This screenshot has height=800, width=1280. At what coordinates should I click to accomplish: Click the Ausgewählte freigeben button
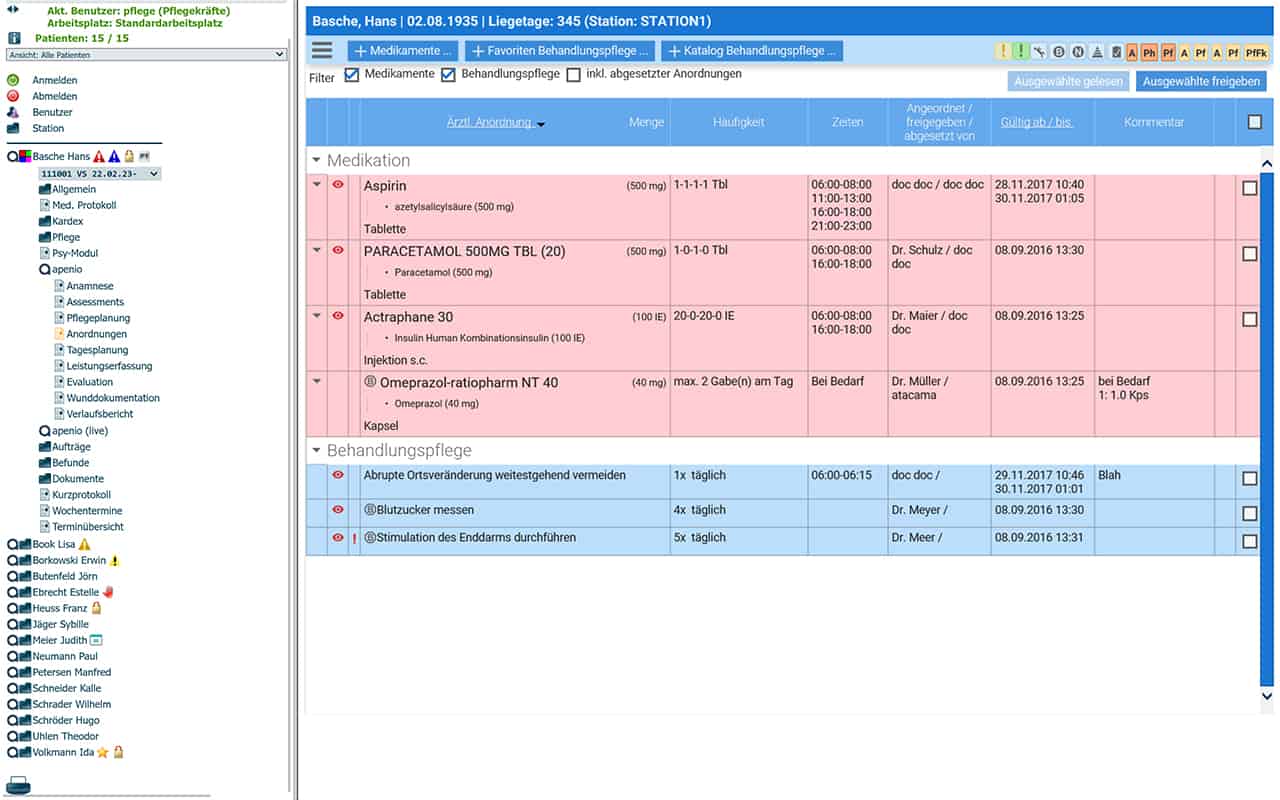(1201, 82)
